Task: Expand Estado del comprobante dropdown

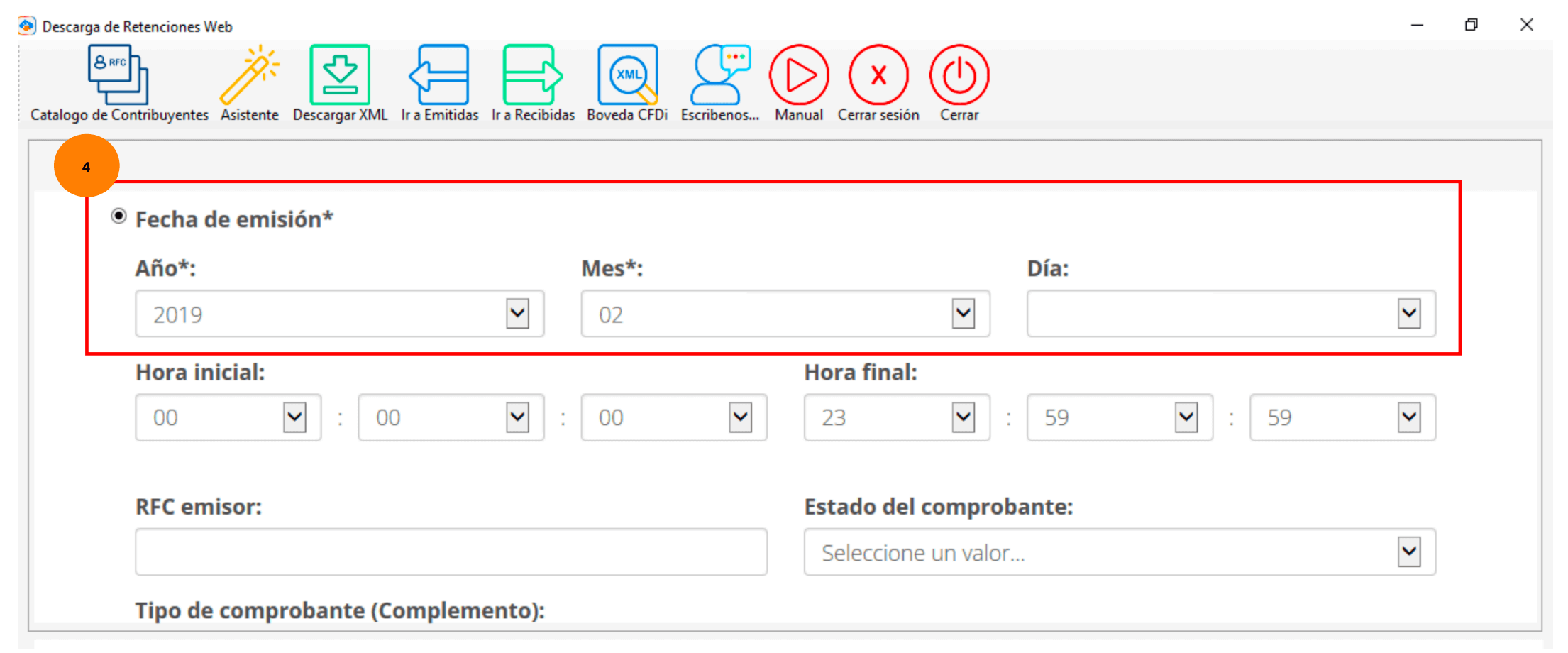Action: (x=1408, y=552)
